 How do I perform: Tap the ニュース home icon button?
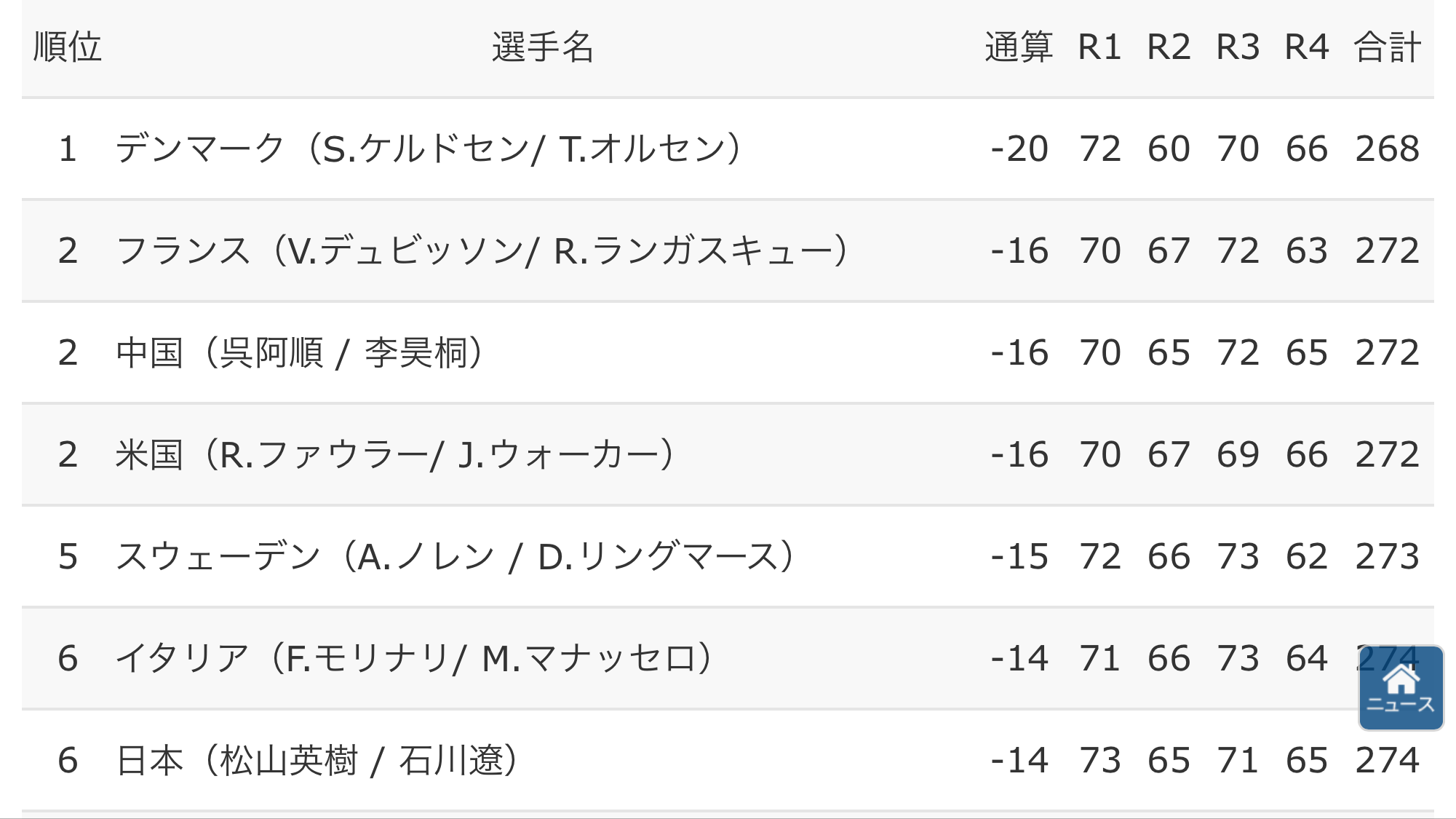click(1401, 688)
